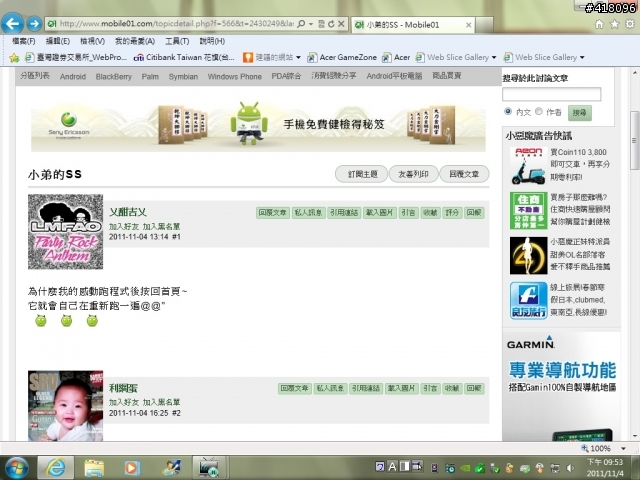Click the 住商不動產 ad icon
640x480 pixels.
pyautogui.click(x=528, y=211)
